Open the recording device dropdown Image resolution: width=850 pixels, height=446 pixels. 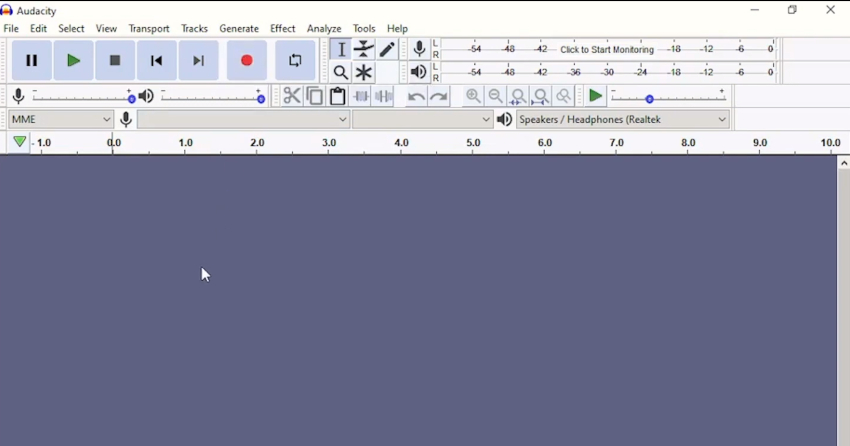coord(243,119)
